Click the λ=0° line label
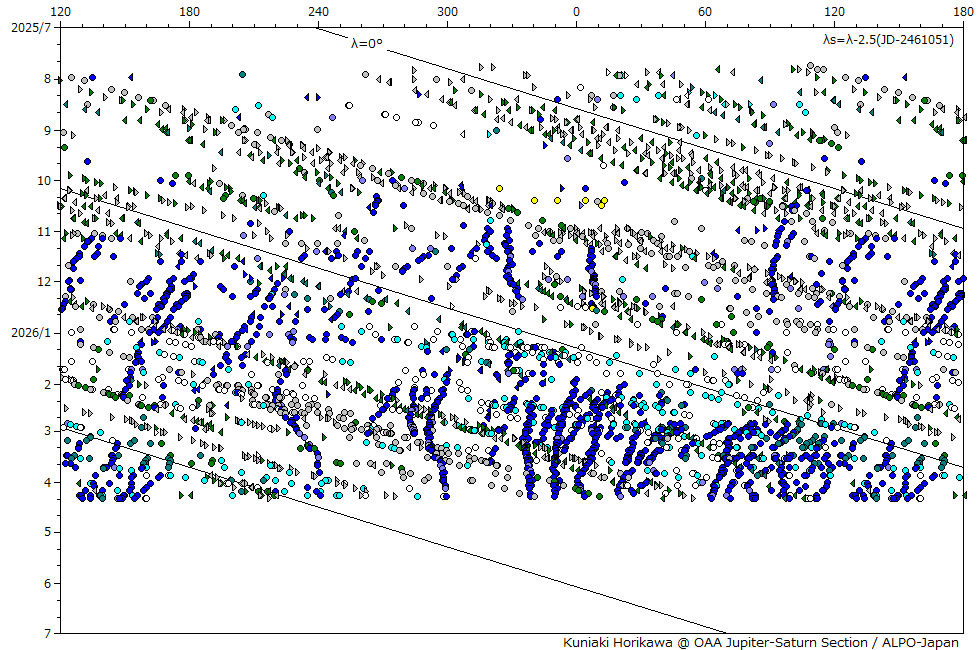This screenshot has height=650, width=980. [x=367, y=43]
